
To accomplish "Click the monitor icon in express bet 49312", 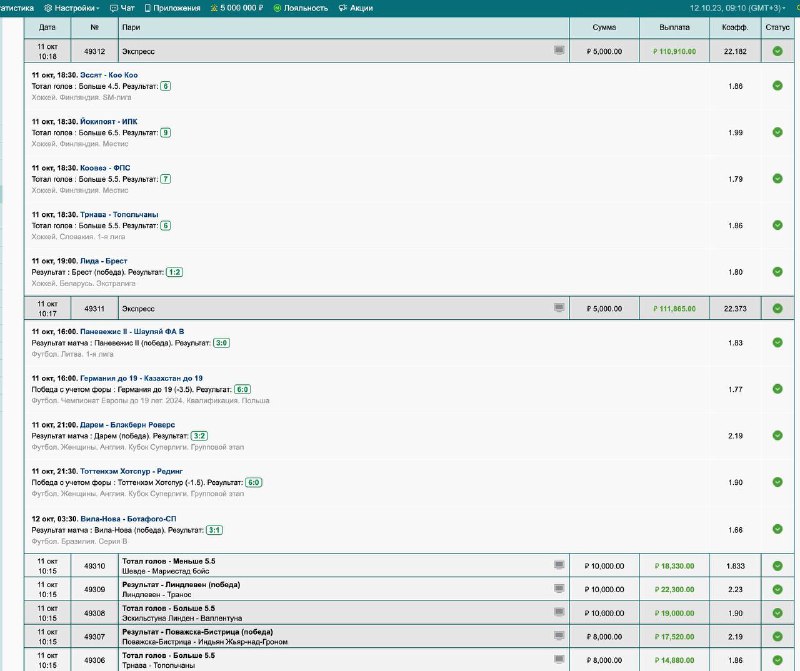I will (x=560, y=50).
